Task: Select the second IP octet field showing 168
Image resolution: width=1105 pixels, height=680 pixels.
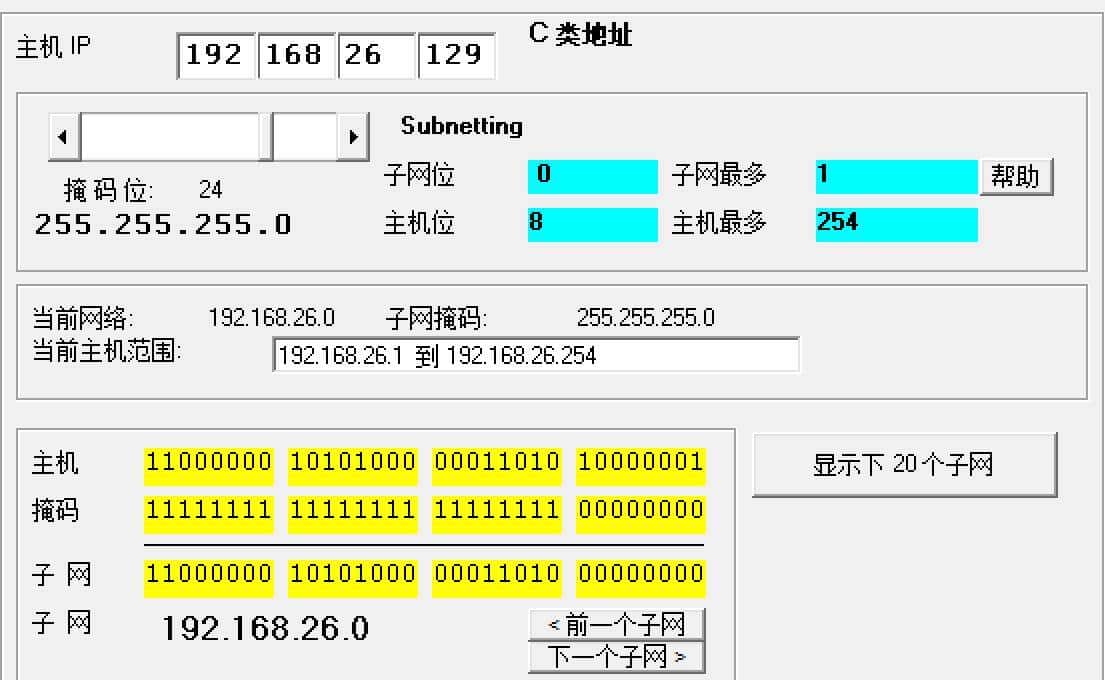Action: (296, 56)
